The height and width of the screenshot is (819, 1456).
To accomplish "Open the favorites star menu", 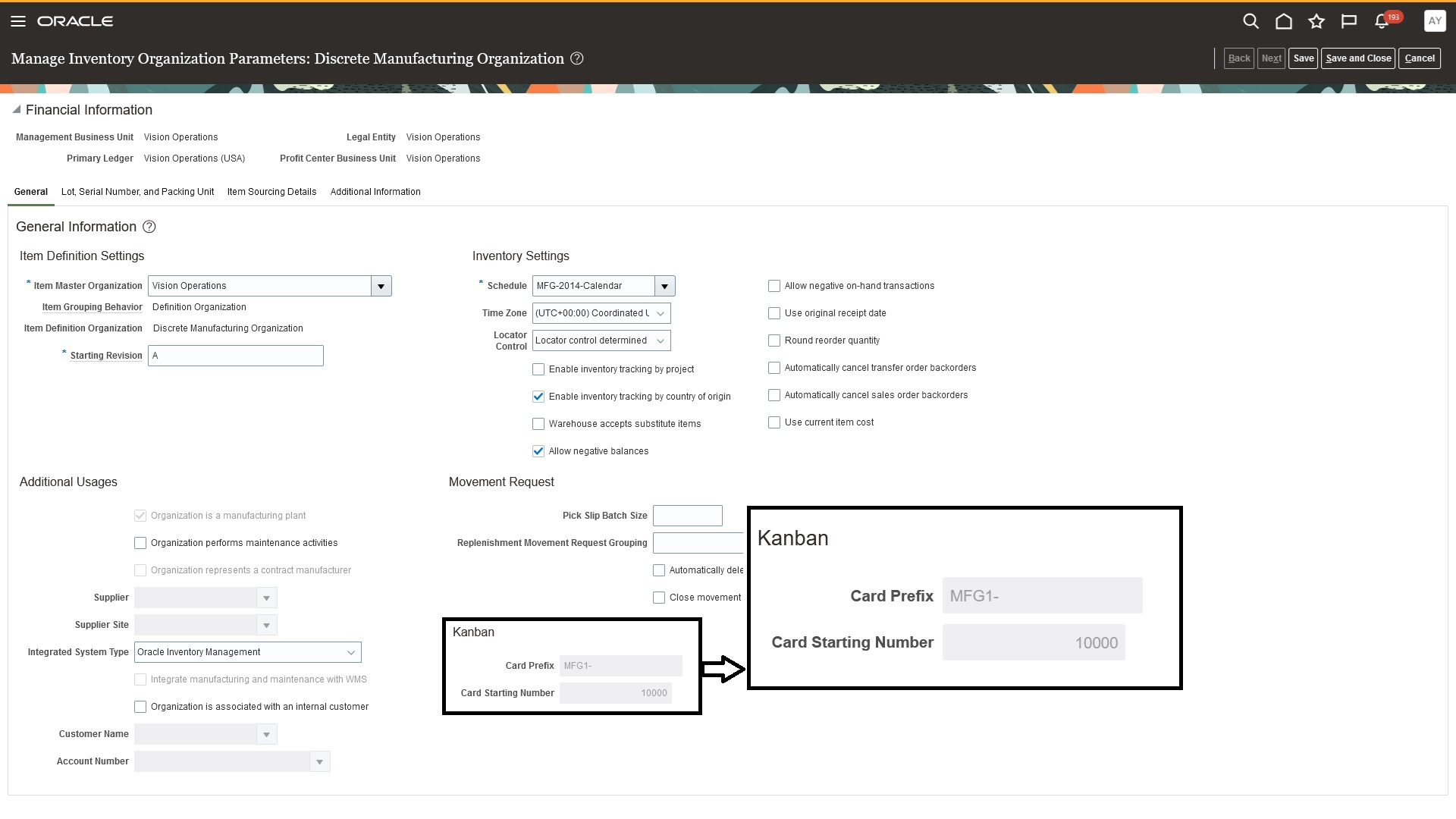I will click(x=1317, y=20).
